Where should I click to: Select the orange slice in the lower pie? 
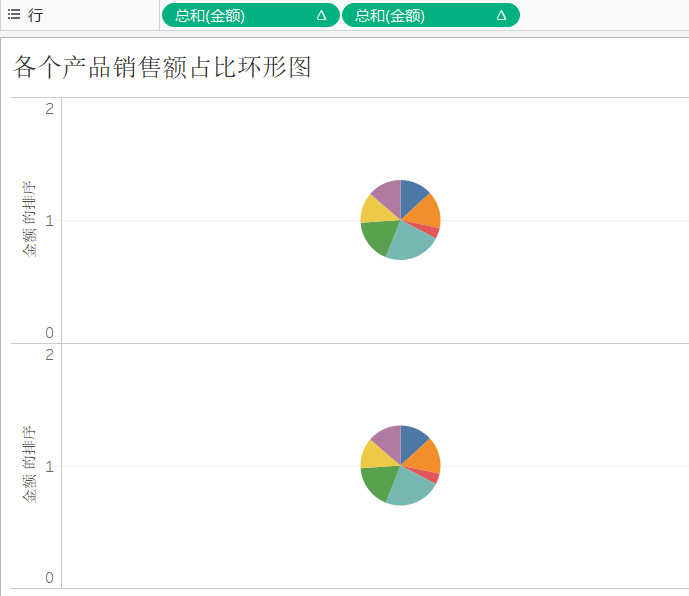tap(426, 455)
